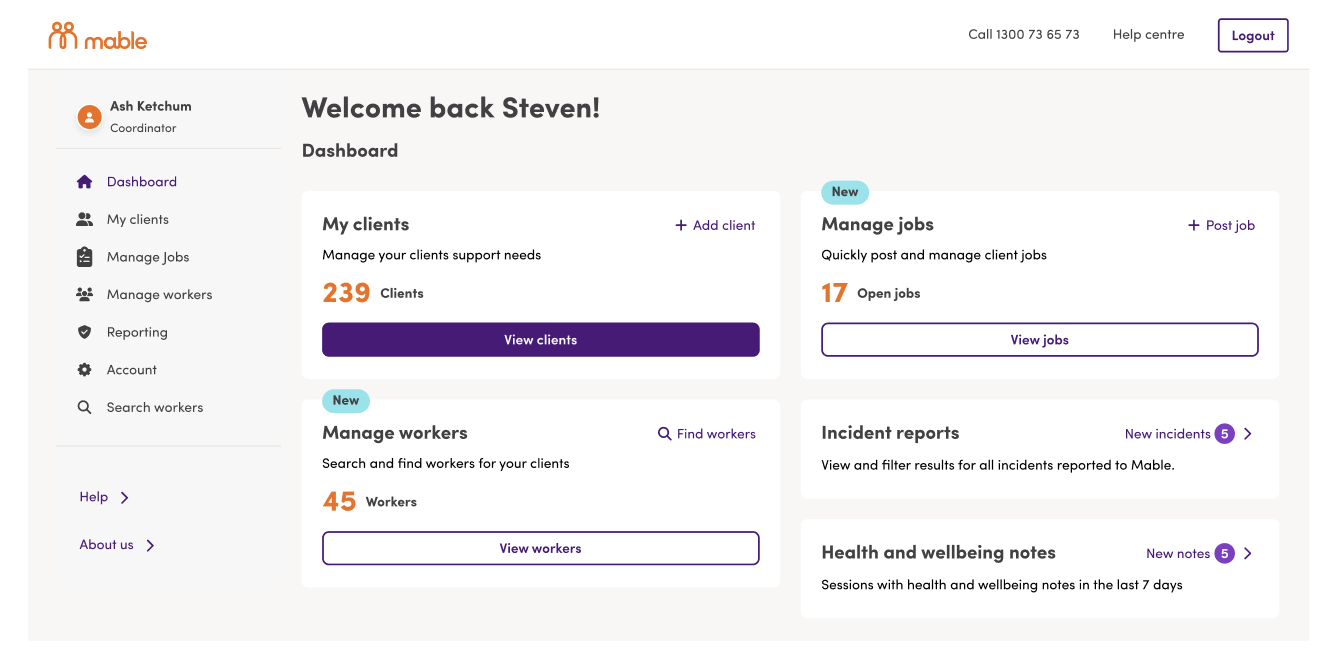Click the View clients button
1318x648 pixels.
click(541, 340)
